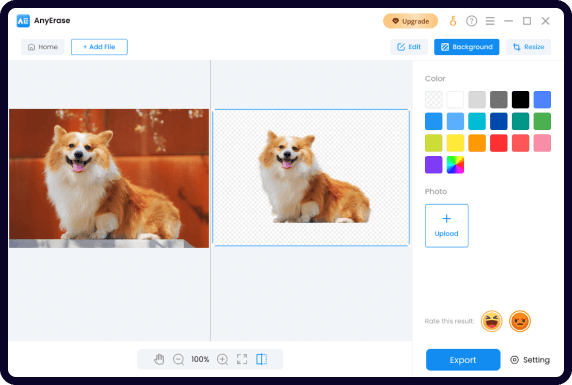Click the zoom out magnifier icon
The width and height of the screenshot is (572, 385).
[x=178, y=359]
